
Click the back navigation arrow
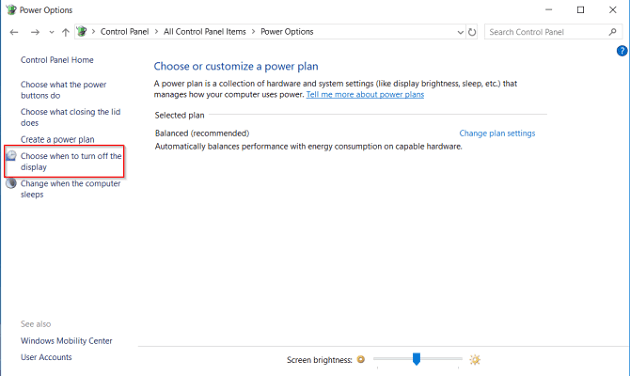coord(14,32)
